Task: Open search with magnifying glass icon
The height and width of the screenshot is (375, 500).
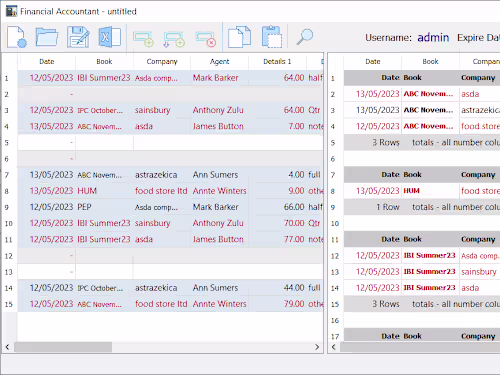Action: coord(305,37)
